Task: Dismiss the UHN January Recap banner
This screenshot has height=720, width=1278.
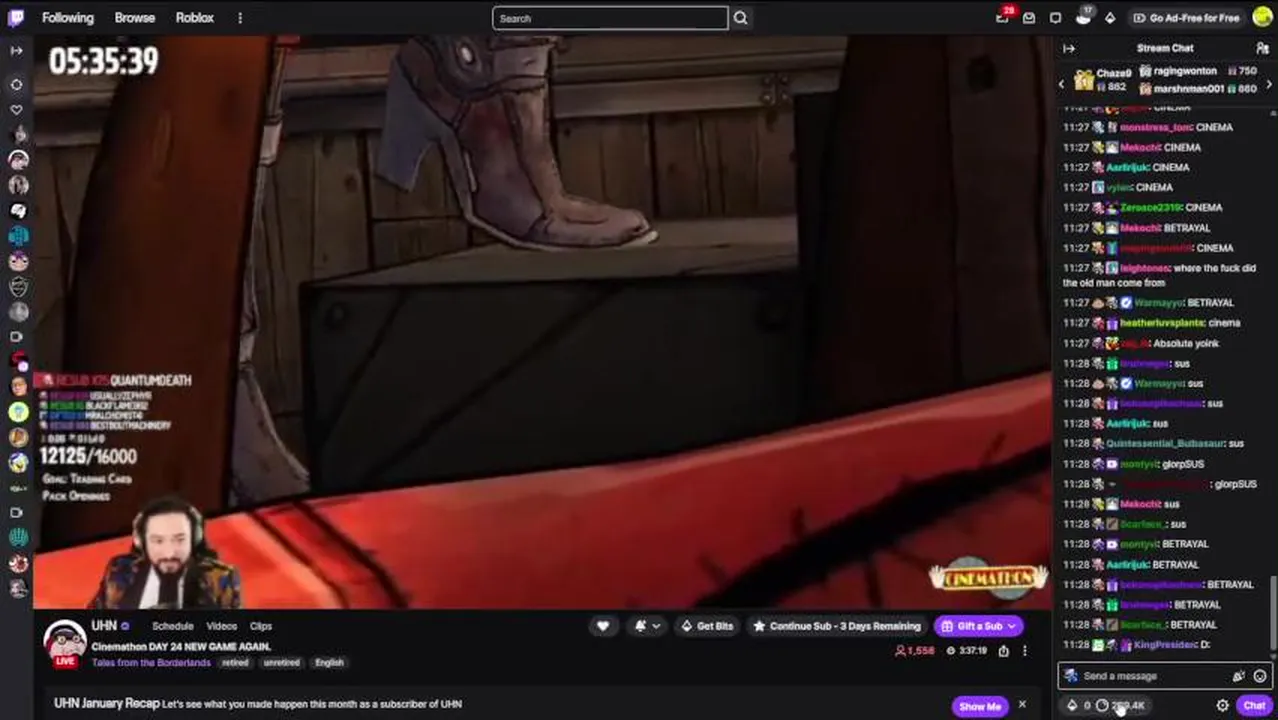Action: click(1022, 705)
